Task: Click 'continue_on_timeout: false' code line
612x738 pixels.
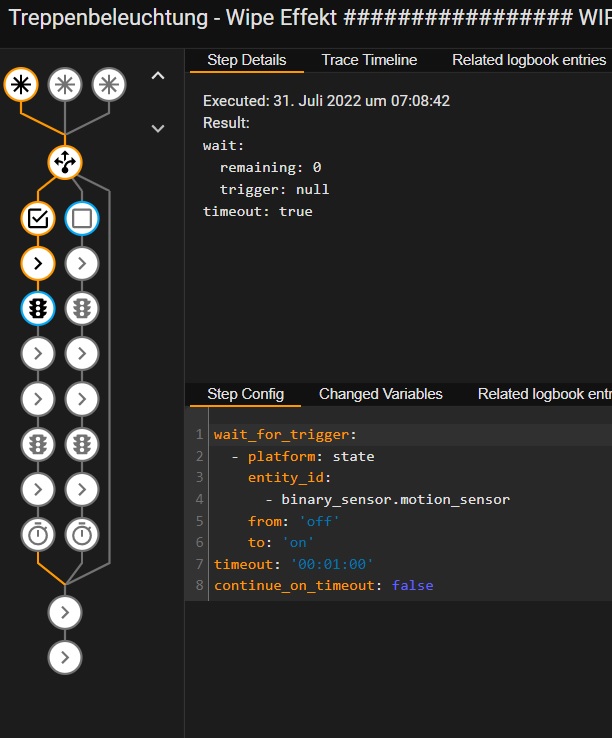Action: click(323, 586)
